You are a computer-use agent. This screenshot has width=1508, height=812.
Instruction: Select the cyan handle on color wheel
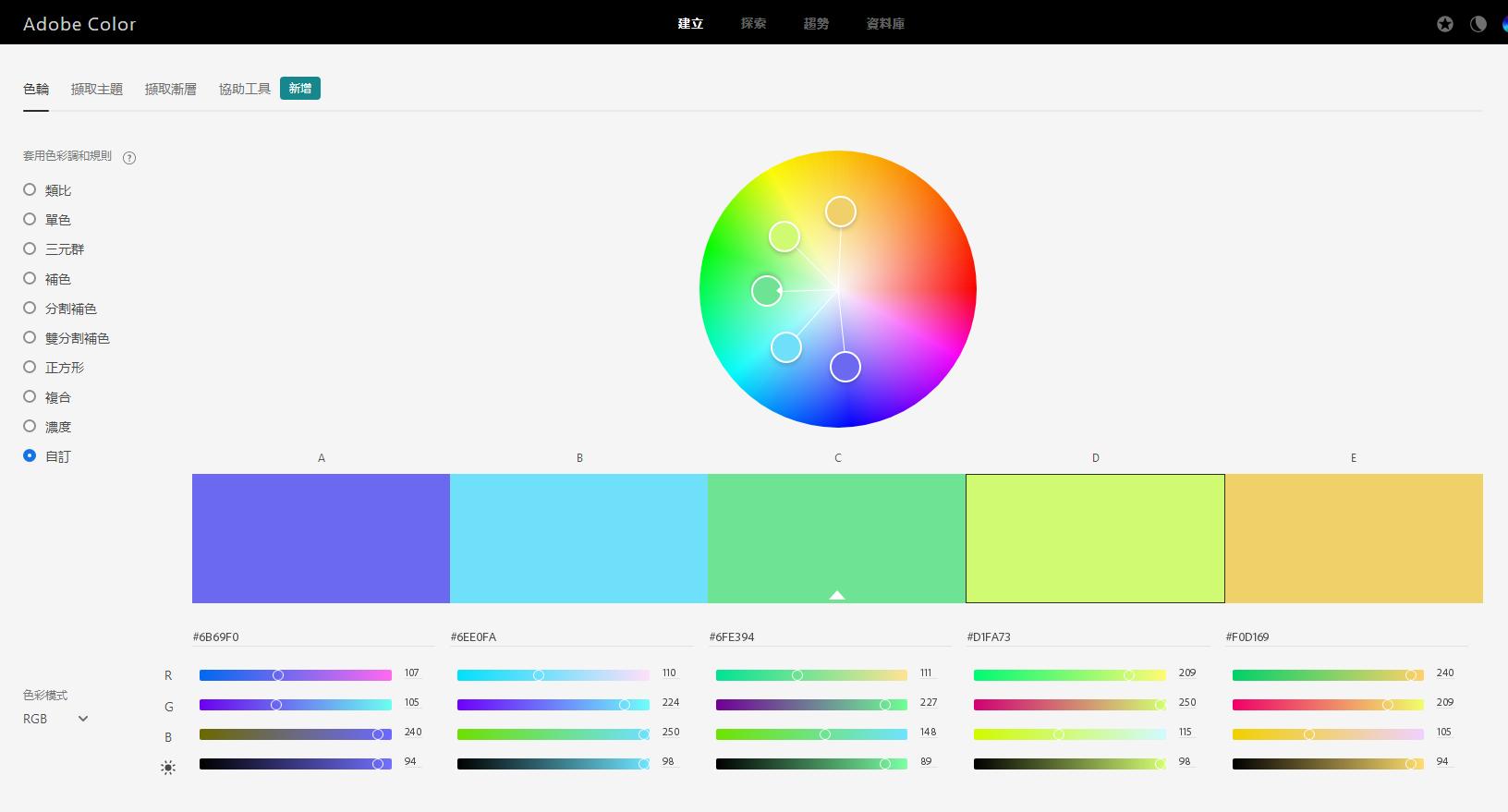(785, 347)
